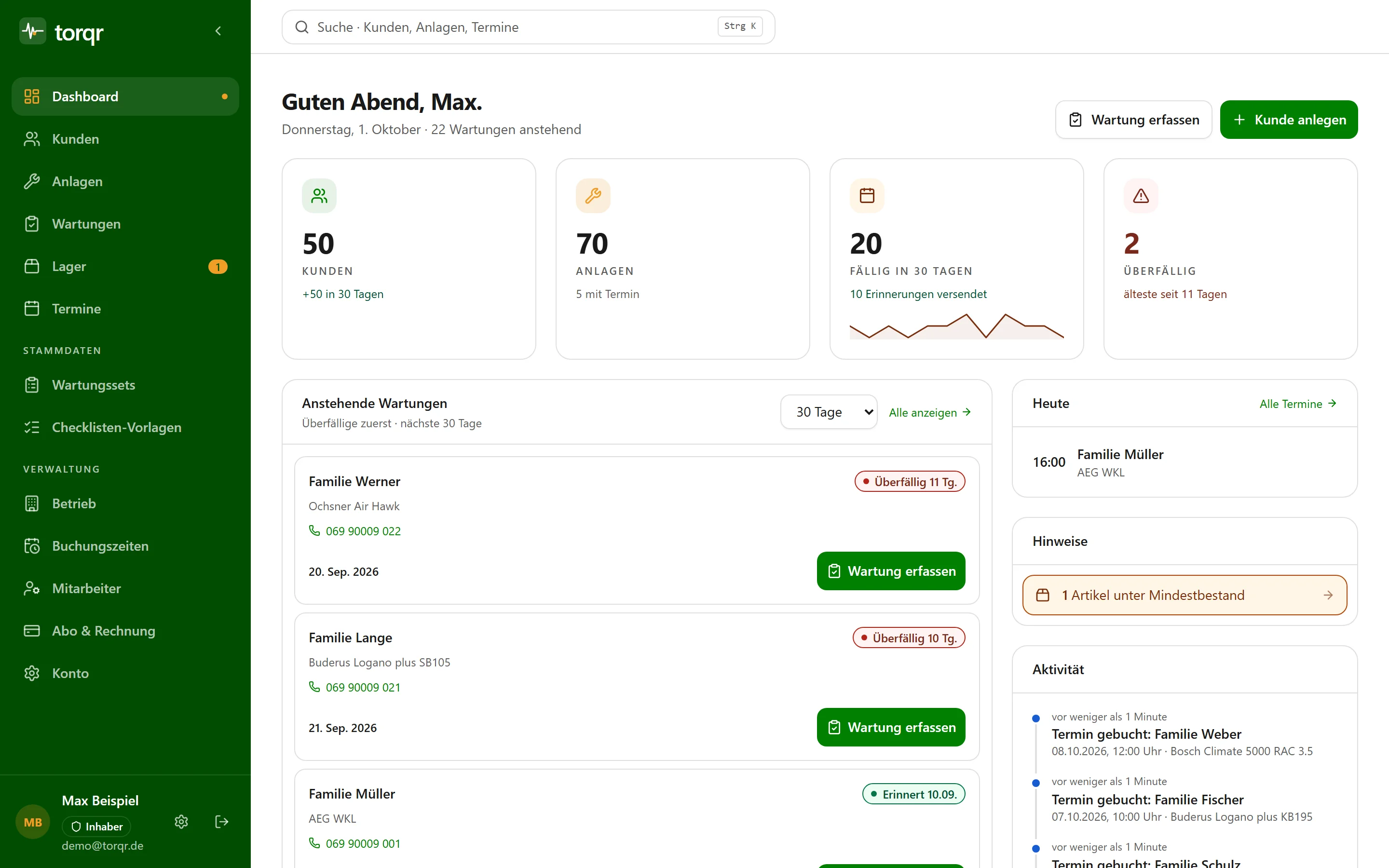Open Termine in the sidebar

pos(125,309)
